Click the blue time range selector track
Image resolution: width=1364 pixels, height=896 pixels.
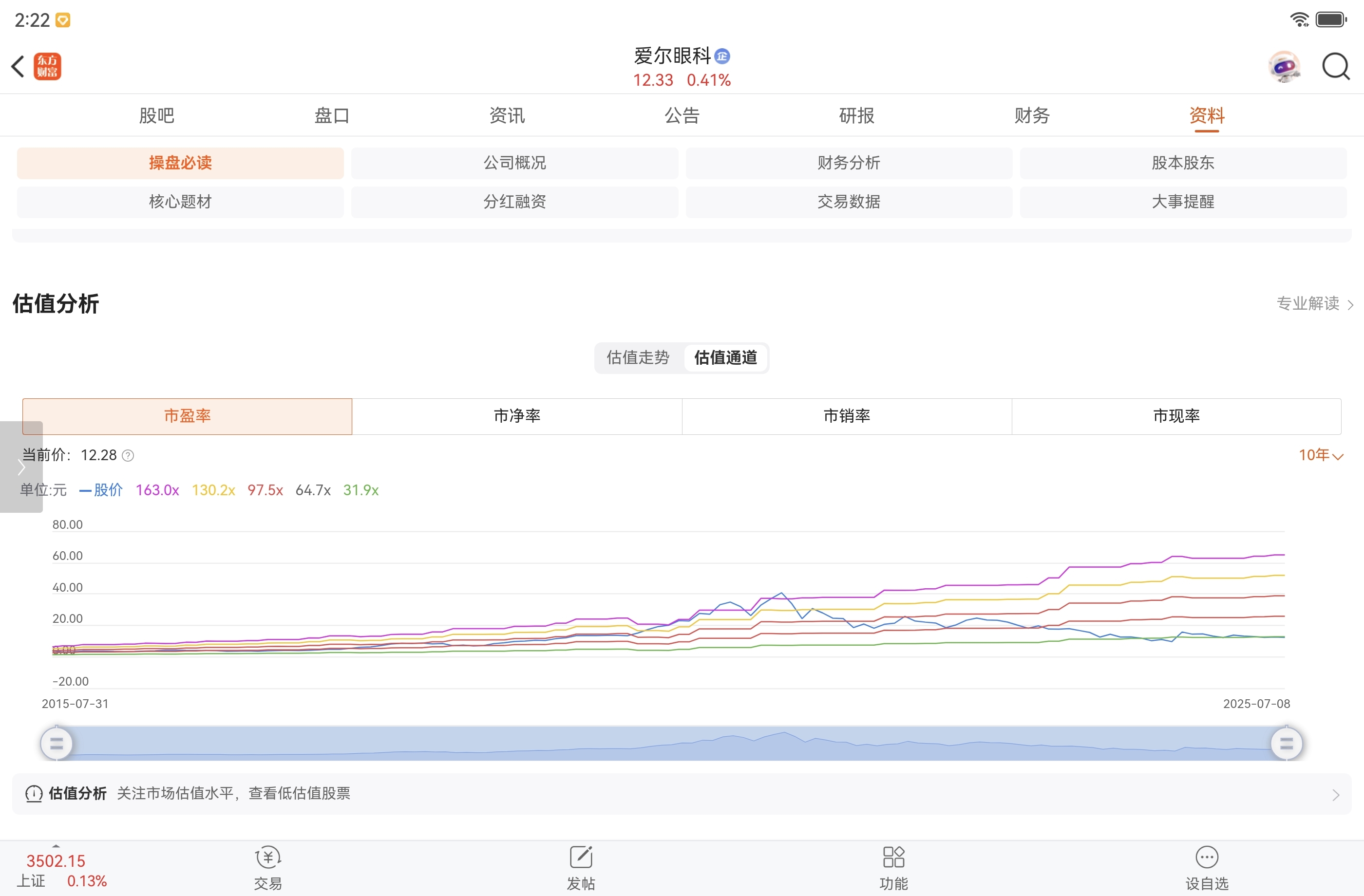tap(671, 744)
